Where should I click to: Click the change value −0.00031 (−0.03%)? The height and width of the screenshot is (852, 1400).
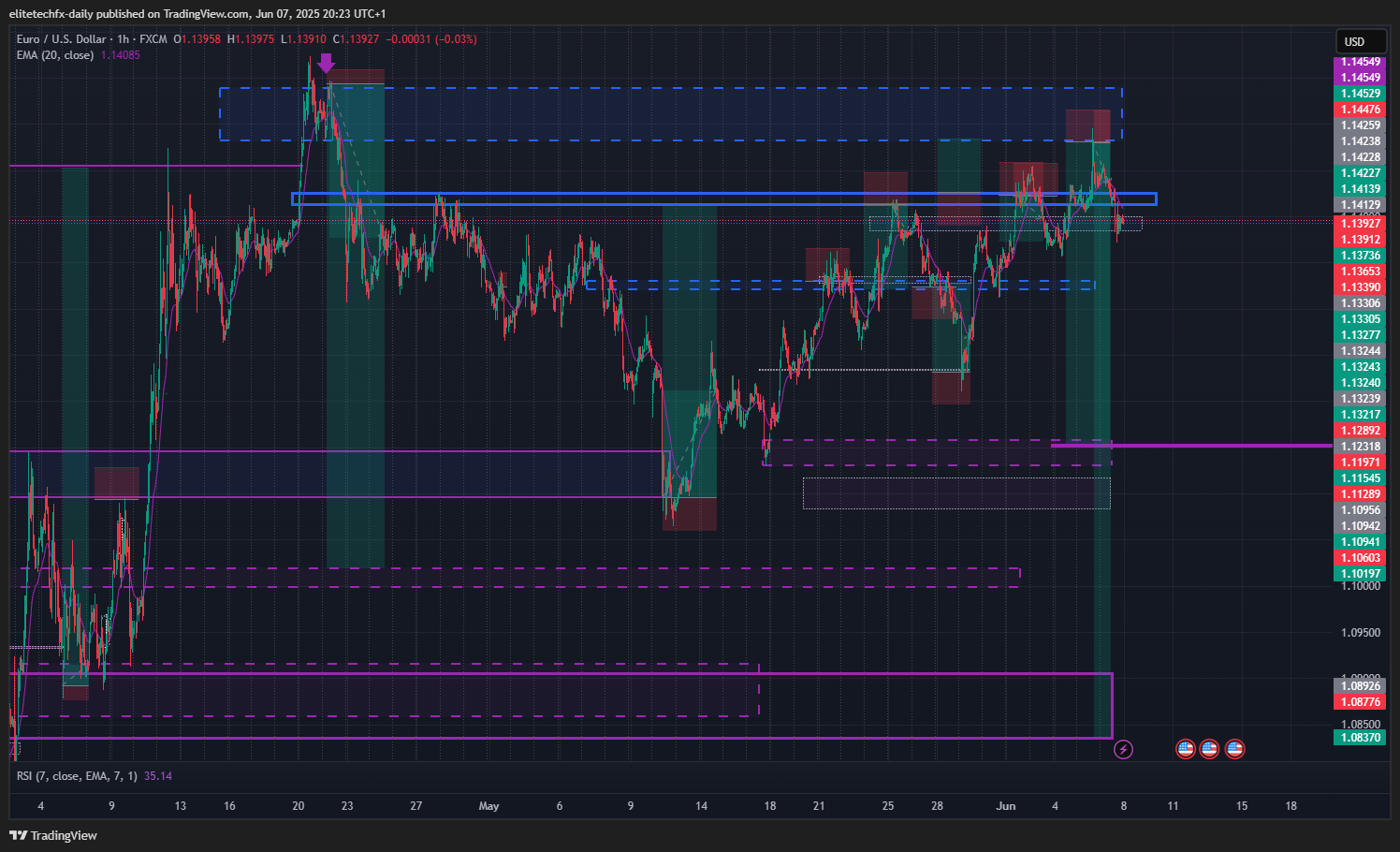[x=431, y=39]
